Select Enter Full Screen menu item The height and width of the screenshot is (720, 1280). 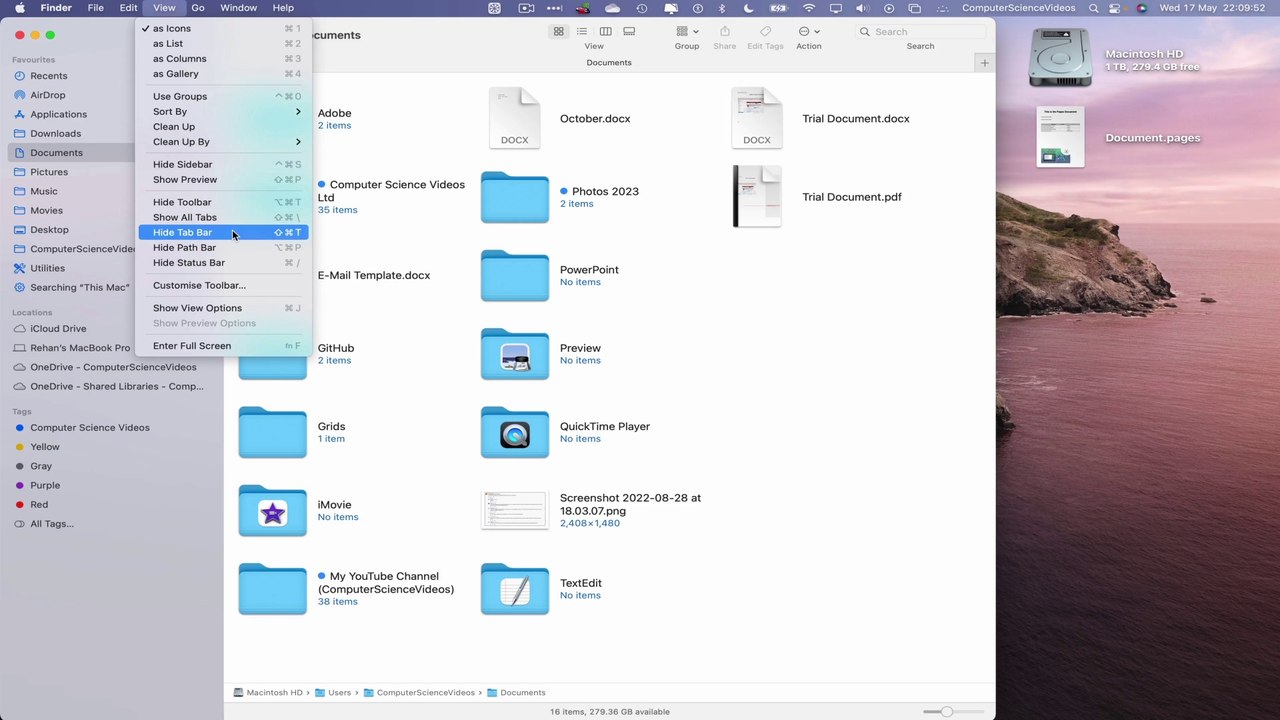223,346
